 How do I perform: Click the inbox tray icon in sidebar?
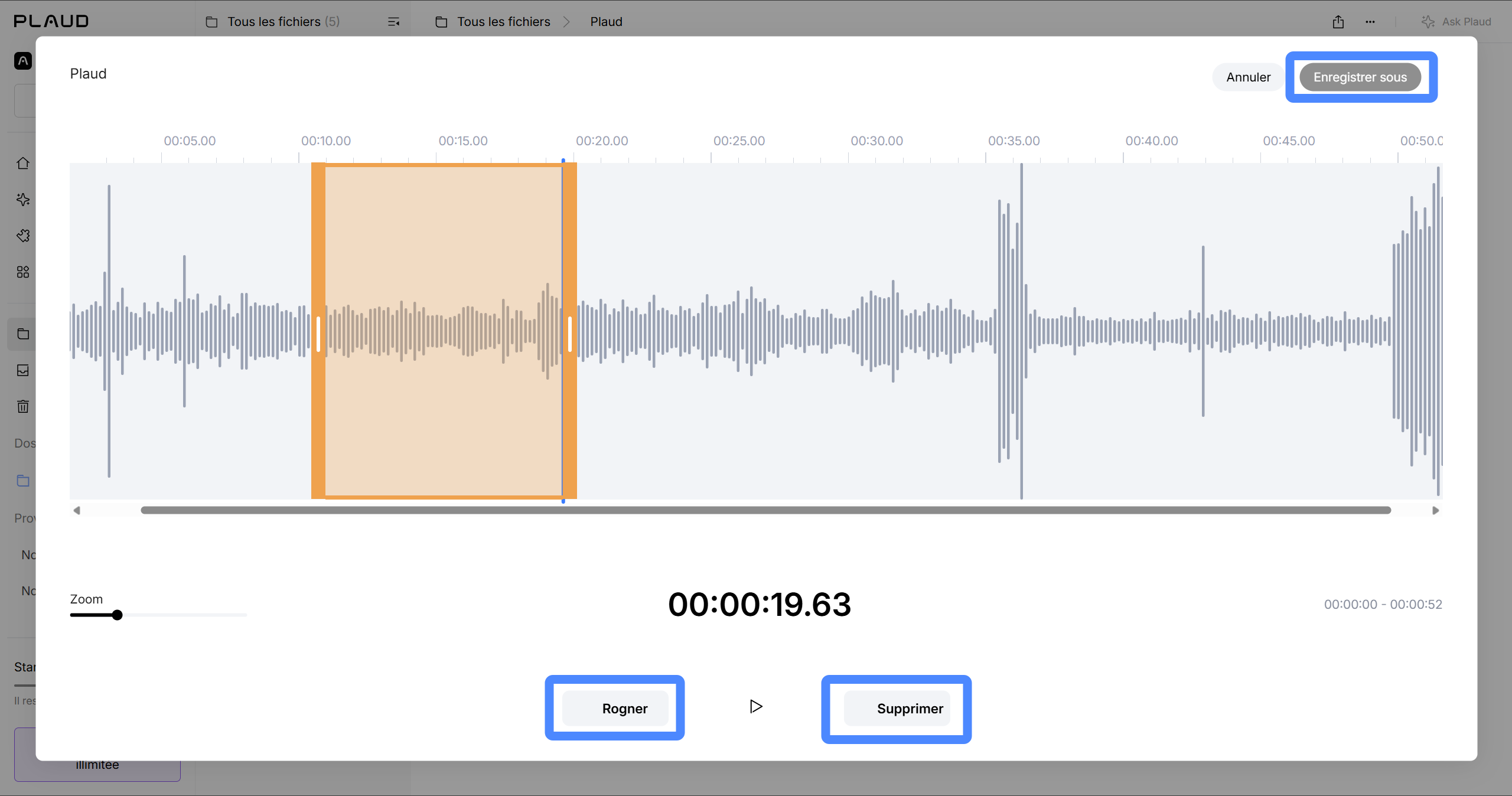pos(23,370)
